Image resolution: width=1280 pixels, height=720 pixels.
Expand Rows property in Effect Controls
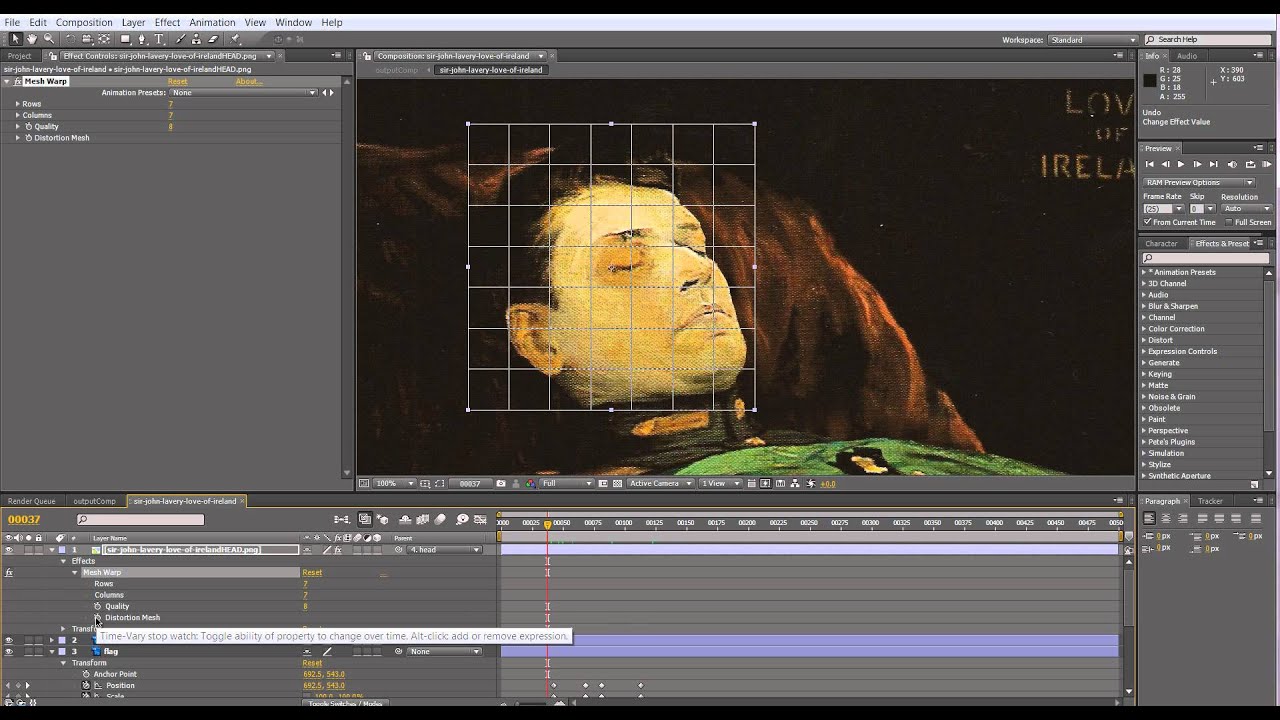tap(17, 104)
